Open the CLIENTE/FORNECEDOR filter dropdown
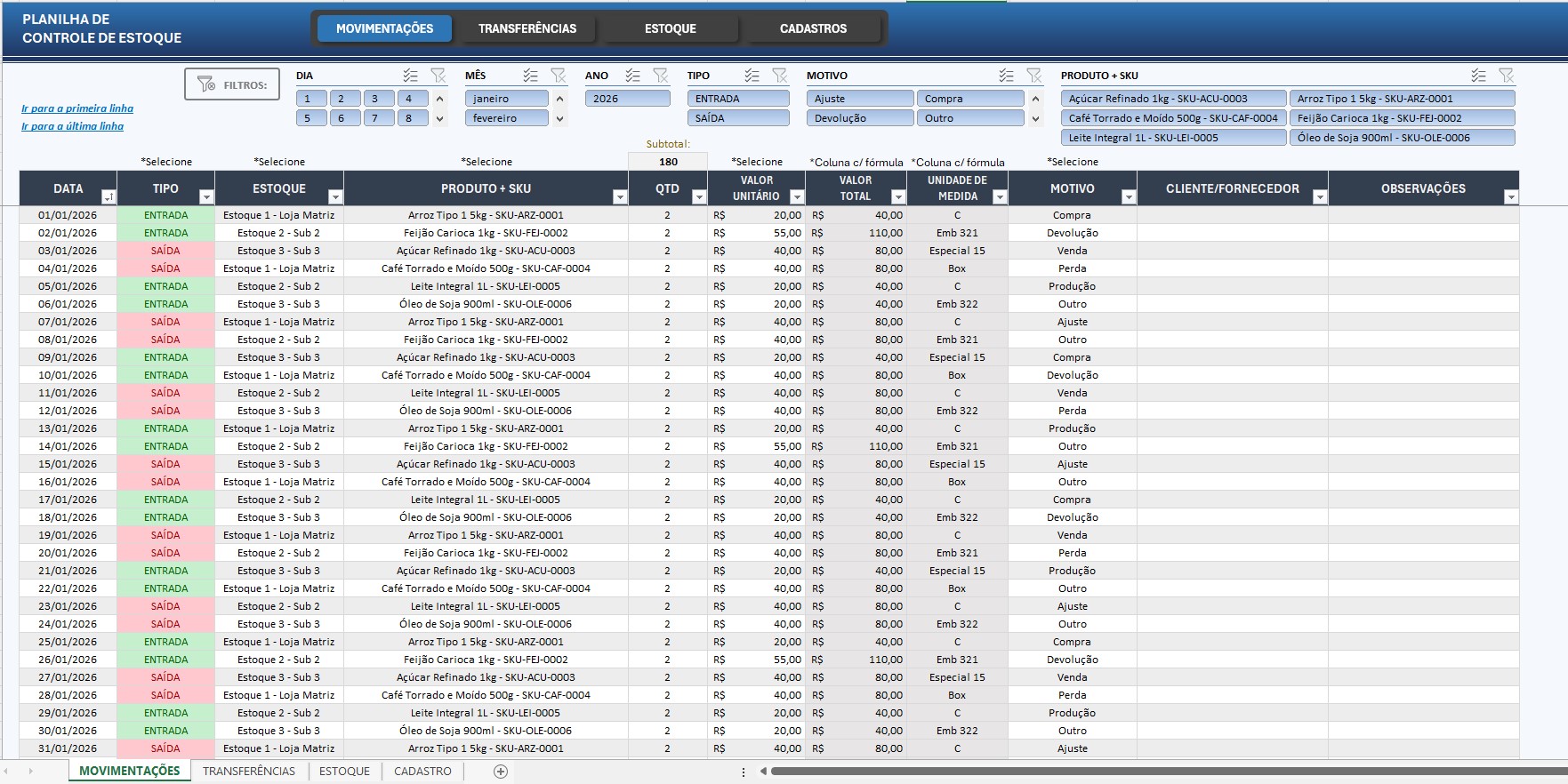The image size is (1568, 784). (x=1320, y=197)
